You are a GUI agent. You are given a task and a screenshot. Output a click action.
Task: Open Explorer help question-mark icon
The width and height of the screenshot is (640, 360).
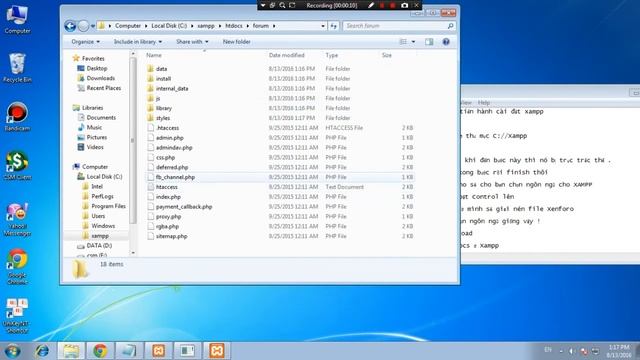point(446,42)
